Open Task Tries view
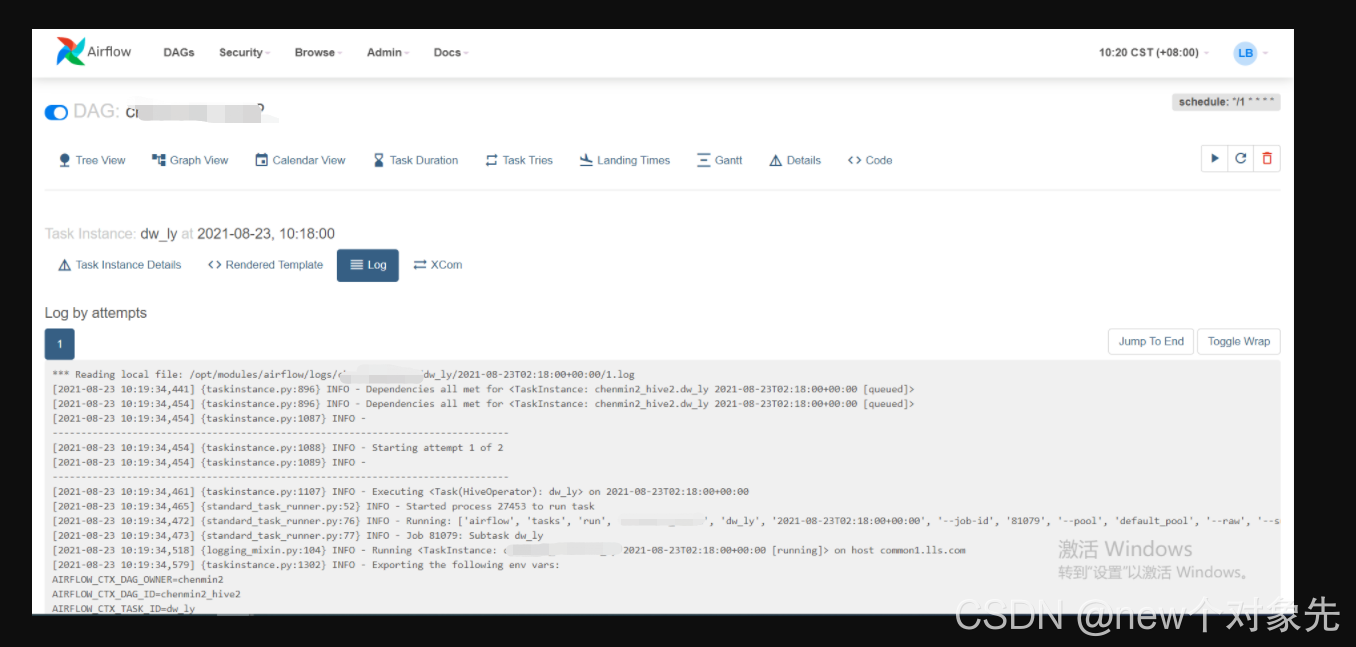Screen dimensions: 1356x647 pos(519,160)
